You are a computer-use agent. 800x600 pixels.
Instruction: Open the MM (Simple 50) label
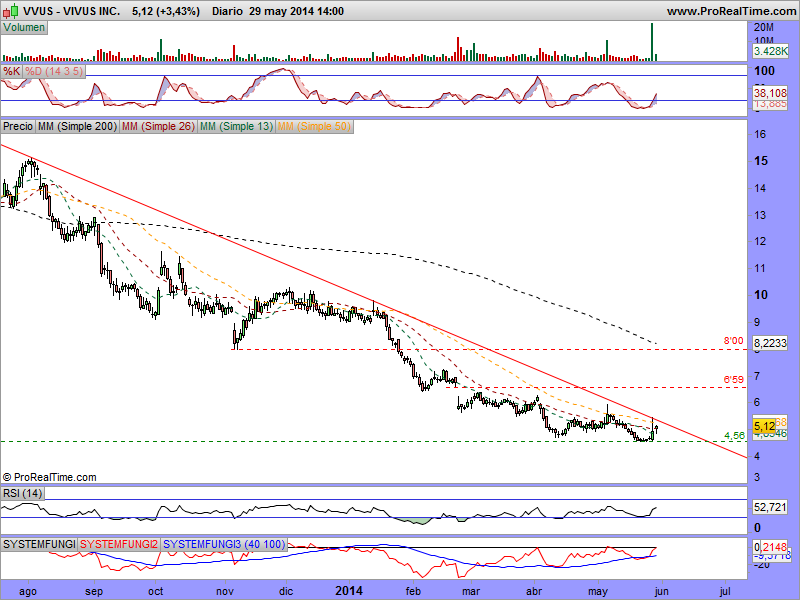(314, 126)
